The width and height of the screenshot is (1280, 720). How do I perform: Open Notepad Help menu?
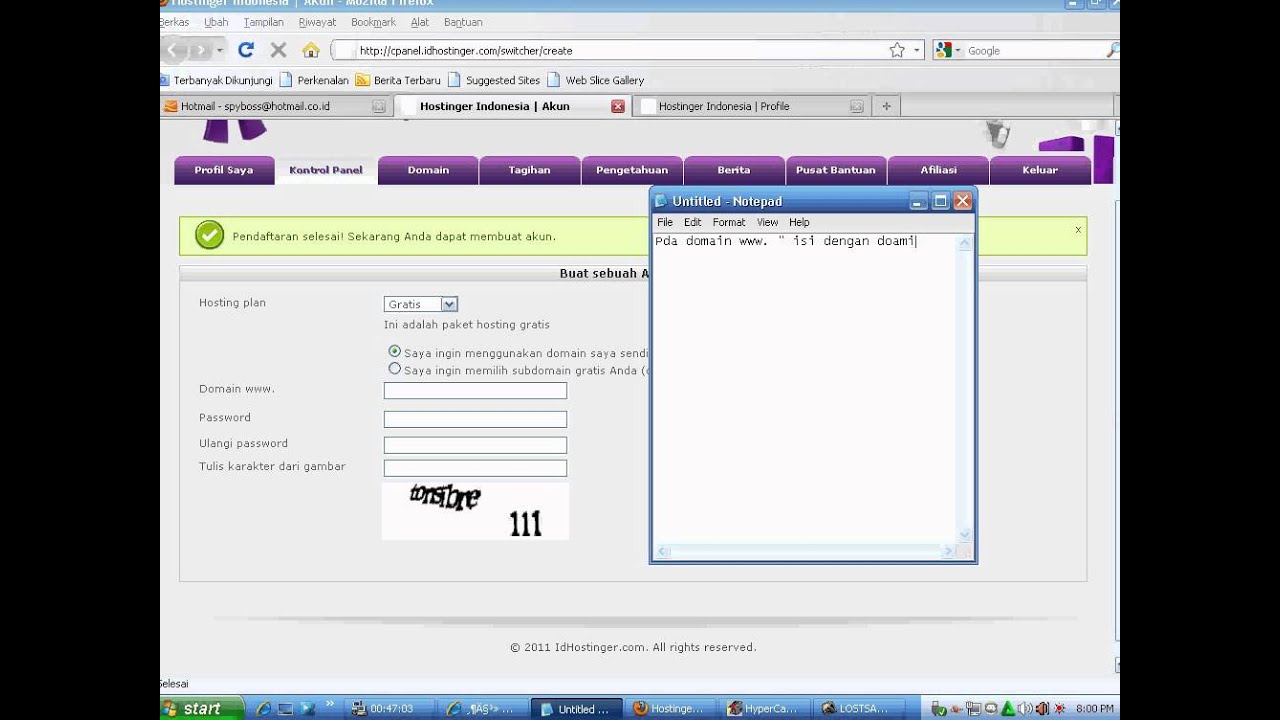coord(799,222)
